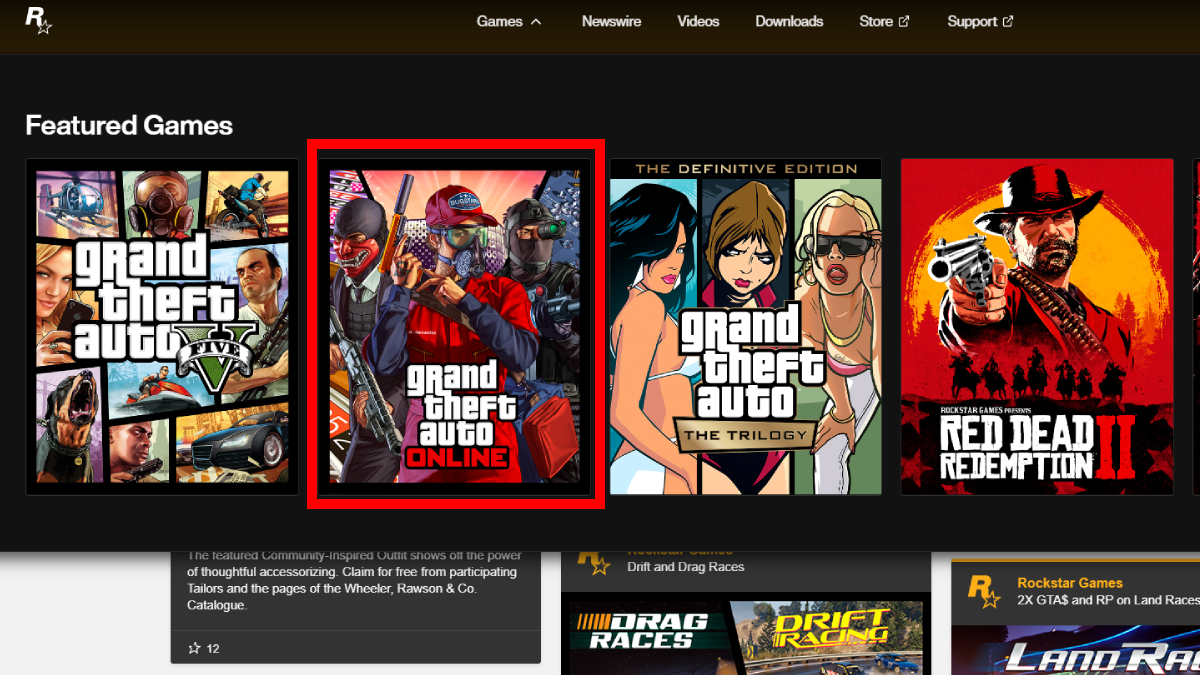
Task: Click Rockstar avatar on Drift and Drag Races post
Action: (x=594, y=564)
